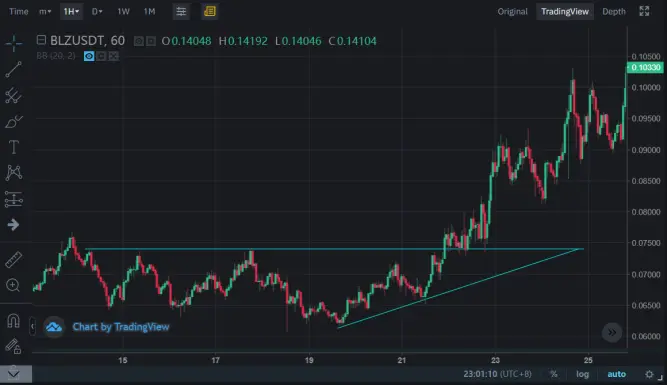Image resolution: width=667 pixels, height=385 pixels.
Task: Click the second BLZUSDT legend icon
Action: pyautogui.click(x=151, y=41)
